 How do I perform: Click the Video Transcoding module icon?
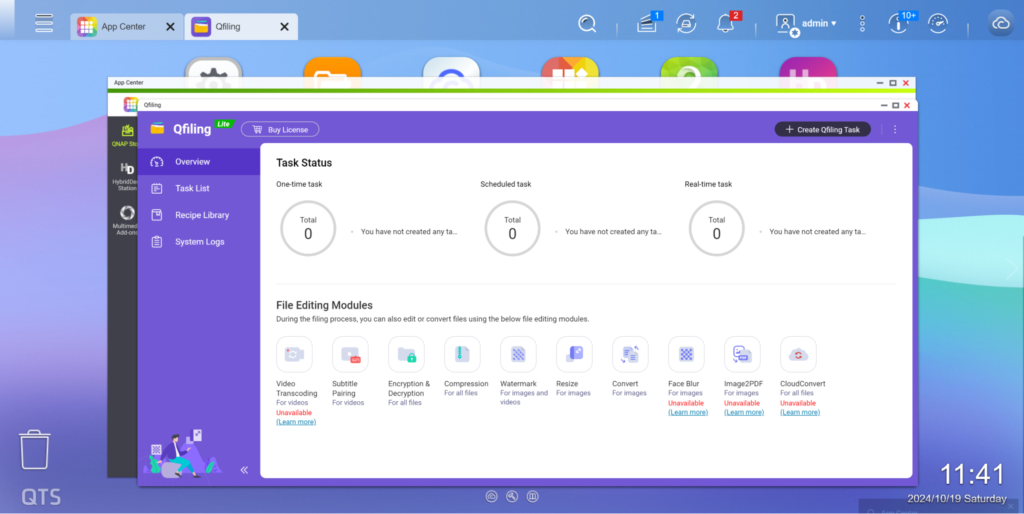tap(294, 354)
